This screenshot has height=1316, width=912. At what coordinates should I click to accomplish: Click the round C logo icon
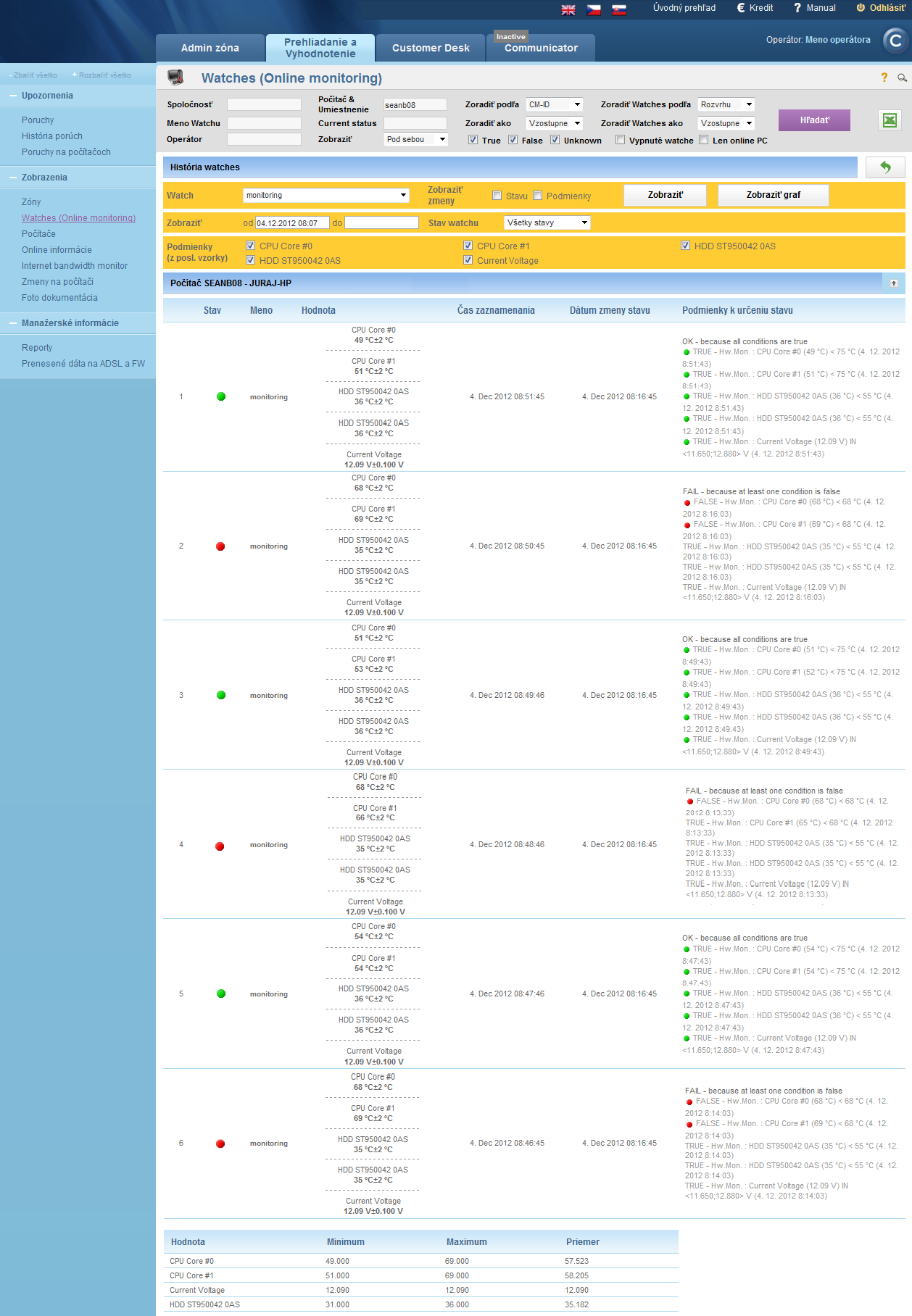click(896, 41)
